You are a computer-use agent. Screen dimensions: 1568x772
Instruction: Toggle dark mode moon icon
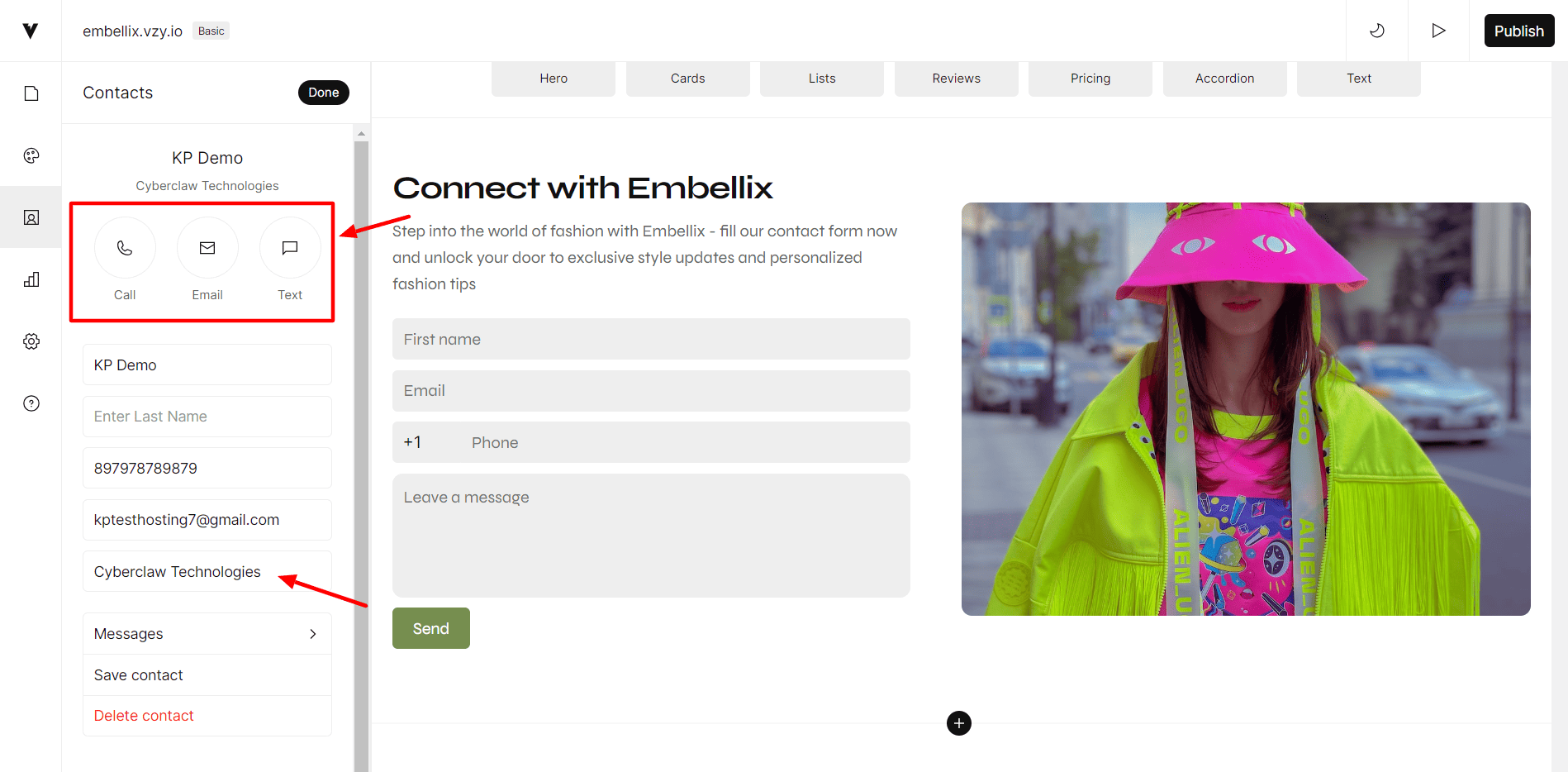point(1377,31)
